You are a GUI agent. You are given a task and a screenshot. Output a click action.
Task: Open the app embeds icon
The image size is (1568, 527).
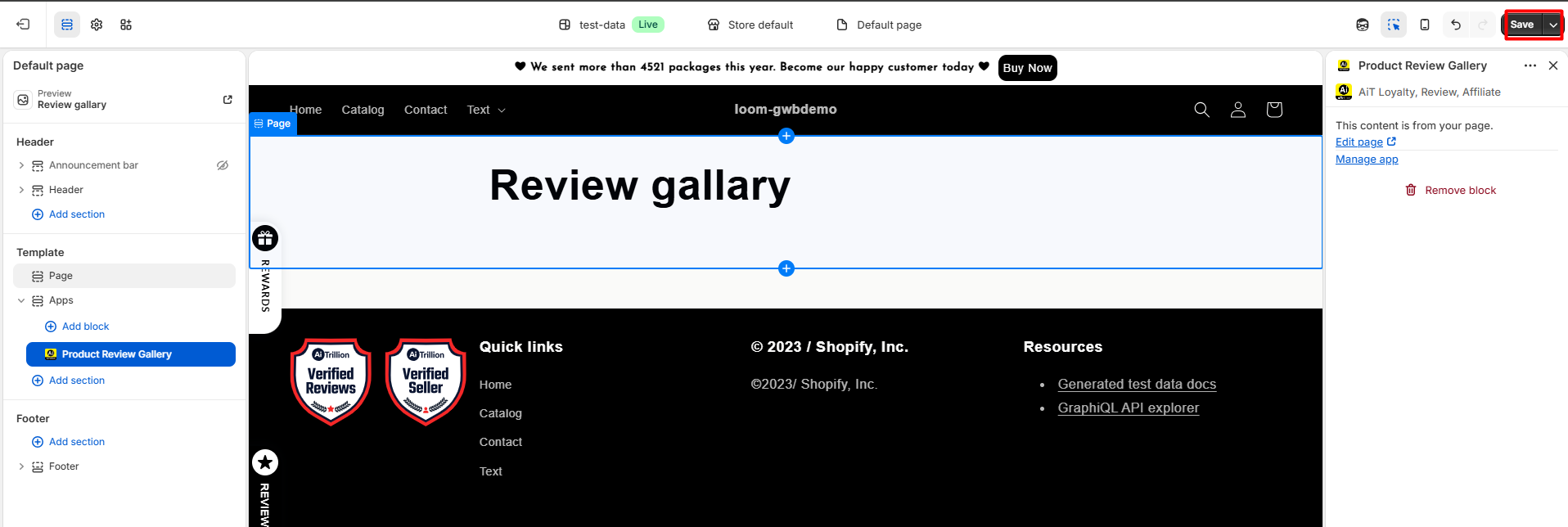(126, 25)
